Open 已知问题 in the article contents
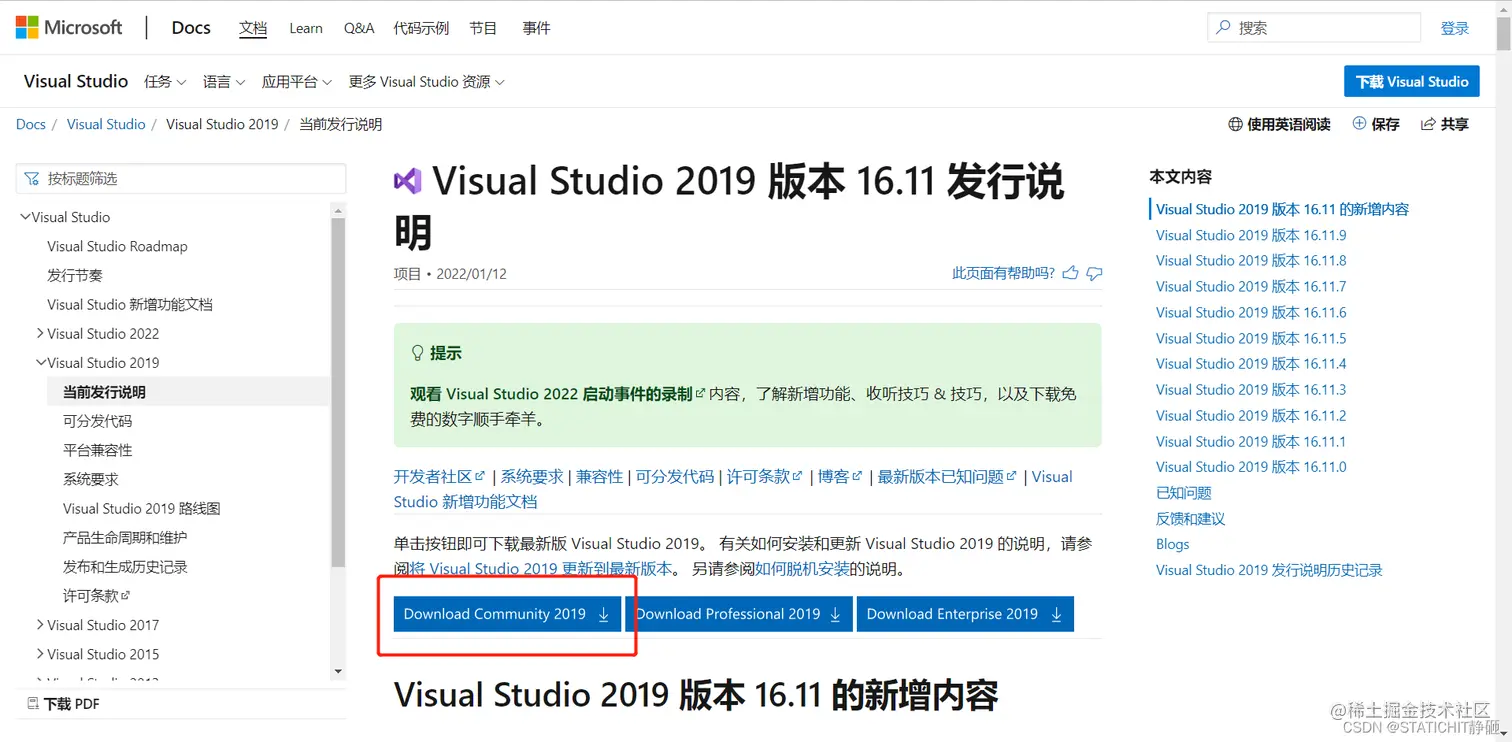This screenshot has height=742, width=1512. click(1183, 492)
